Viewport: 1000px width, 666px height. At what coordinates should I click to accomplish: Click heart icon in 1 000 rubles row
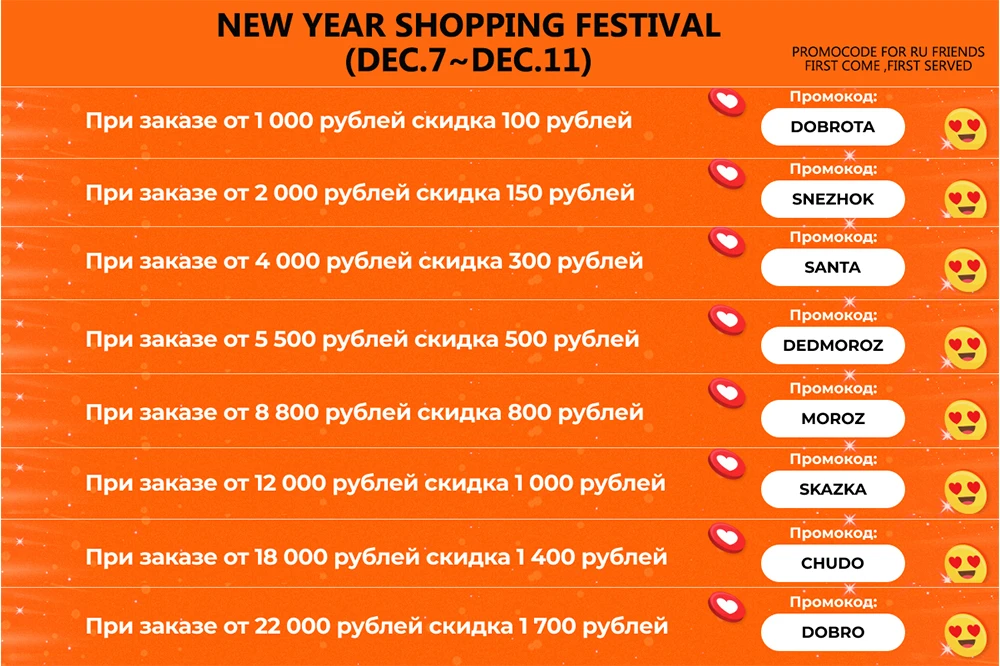click(x=727, y=102)
